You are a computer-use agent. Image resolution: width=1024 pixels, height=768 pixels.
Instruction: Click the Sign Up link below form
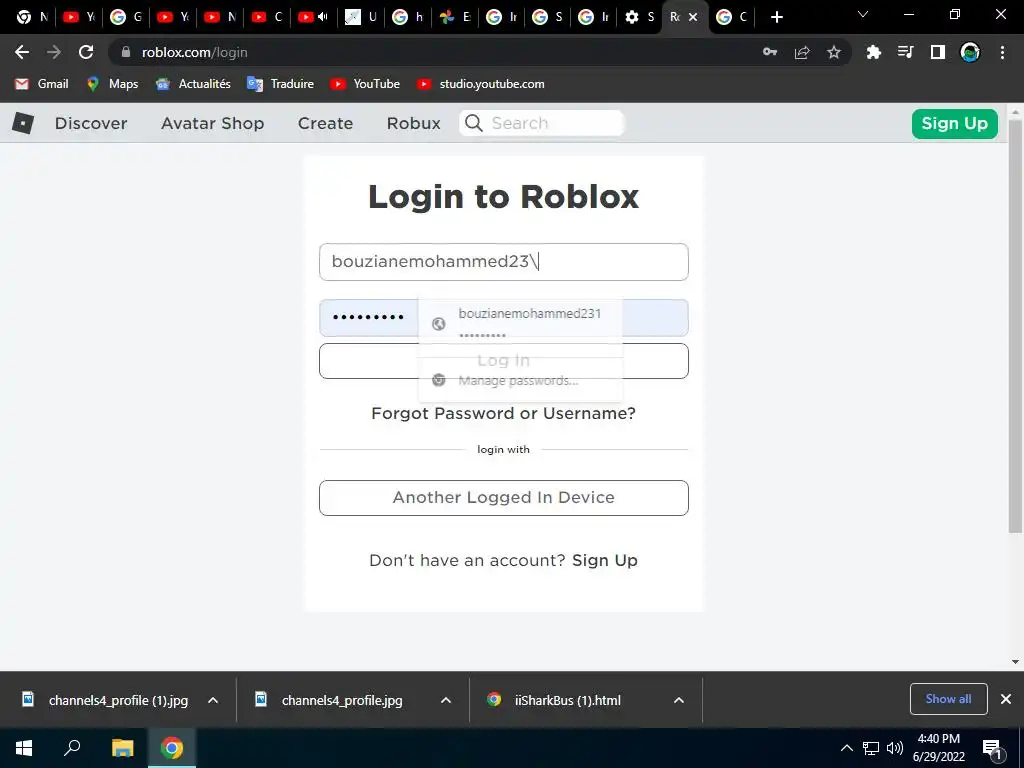(x=605, y=560)
